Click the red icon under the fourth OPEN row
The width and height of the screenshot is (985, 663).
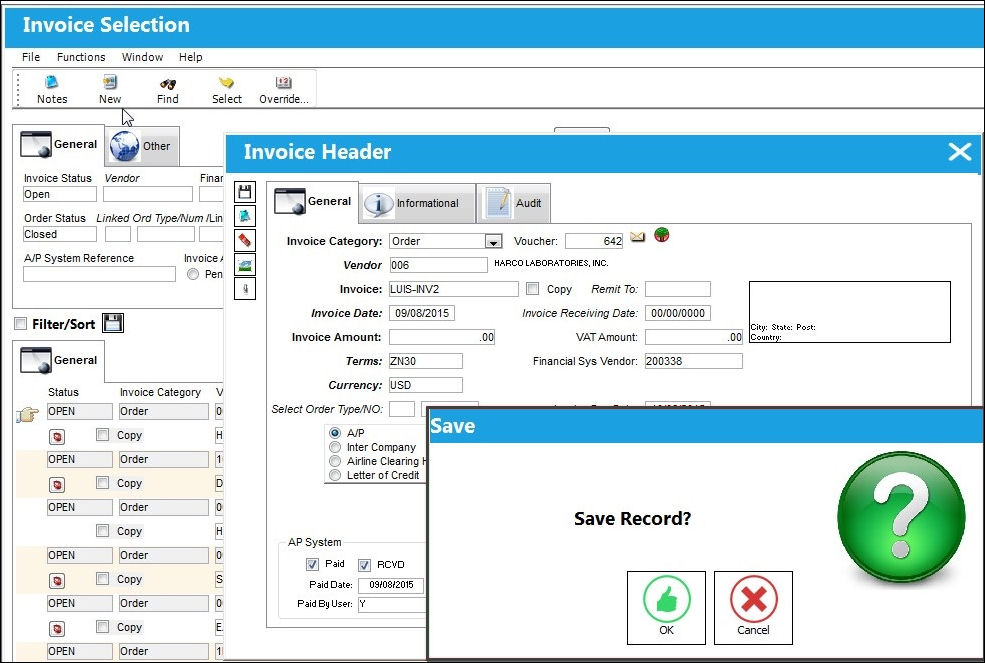(57, 581)
